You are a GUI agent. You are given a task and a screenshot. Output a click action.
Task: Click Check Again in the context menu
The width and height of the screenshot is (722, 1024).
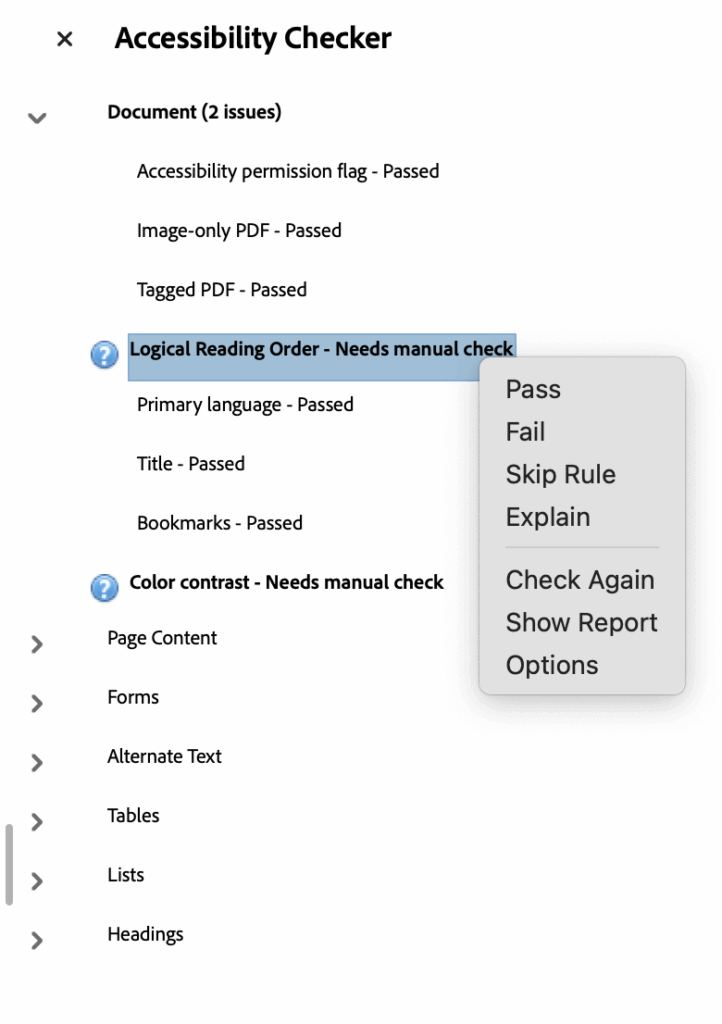580,580
